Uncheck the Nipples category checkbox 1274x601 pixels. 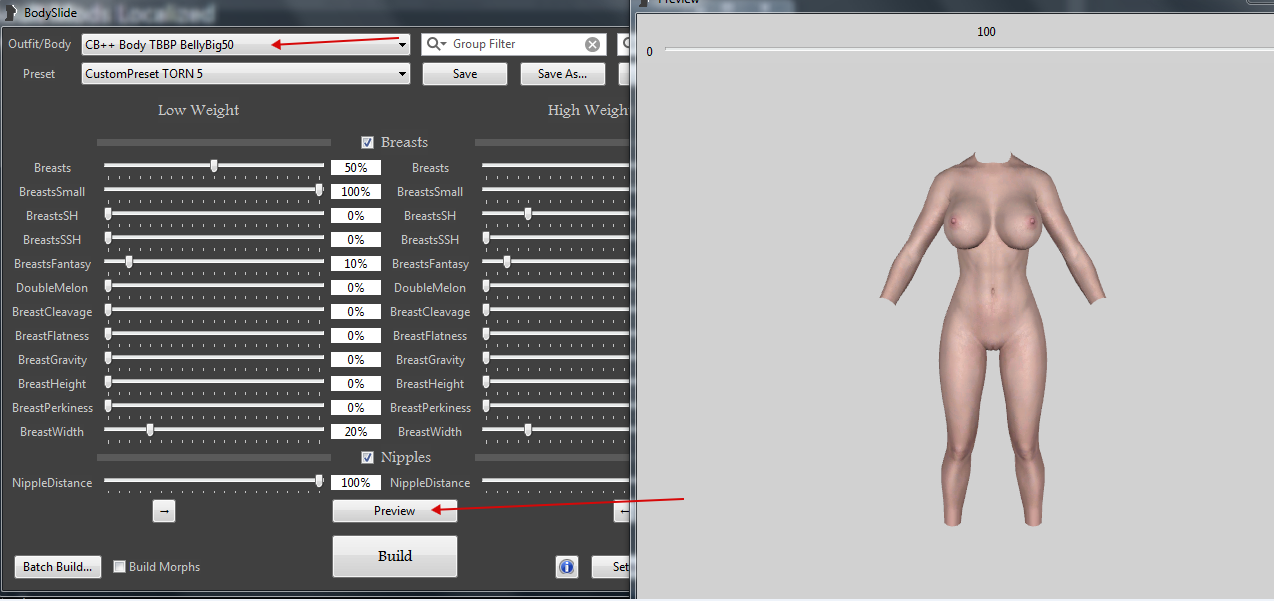coord(368,458)
